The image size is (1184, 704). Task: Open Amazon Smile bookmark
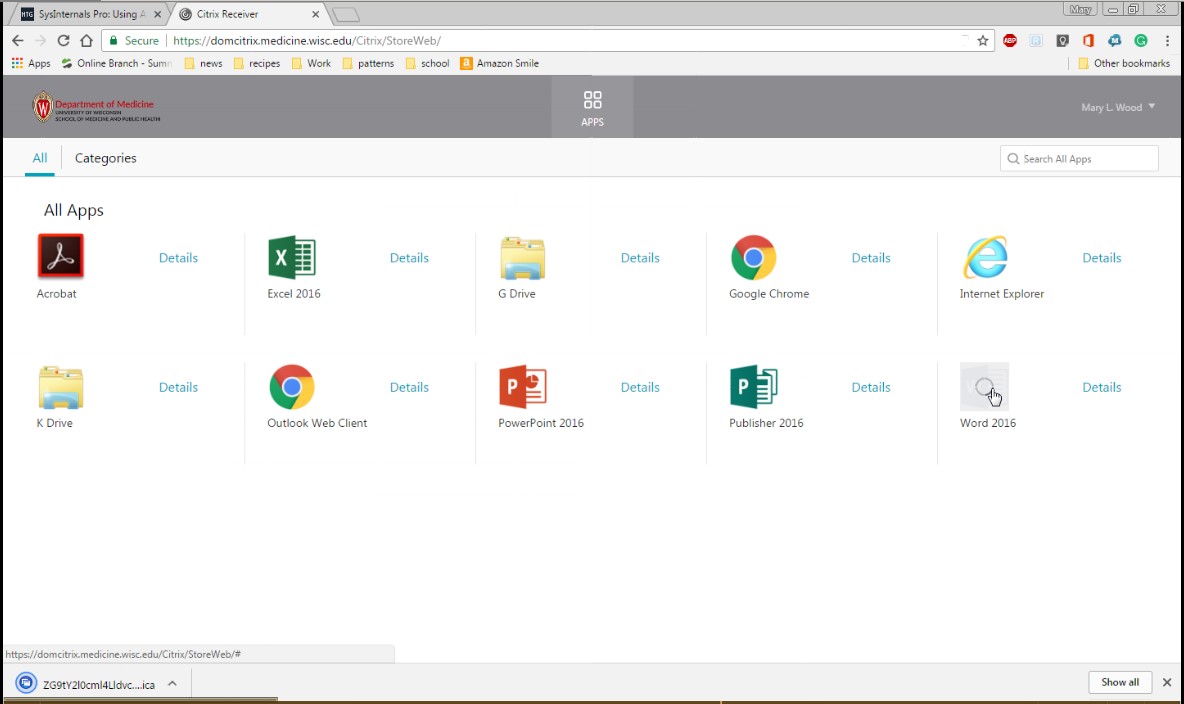coord(500,63)
